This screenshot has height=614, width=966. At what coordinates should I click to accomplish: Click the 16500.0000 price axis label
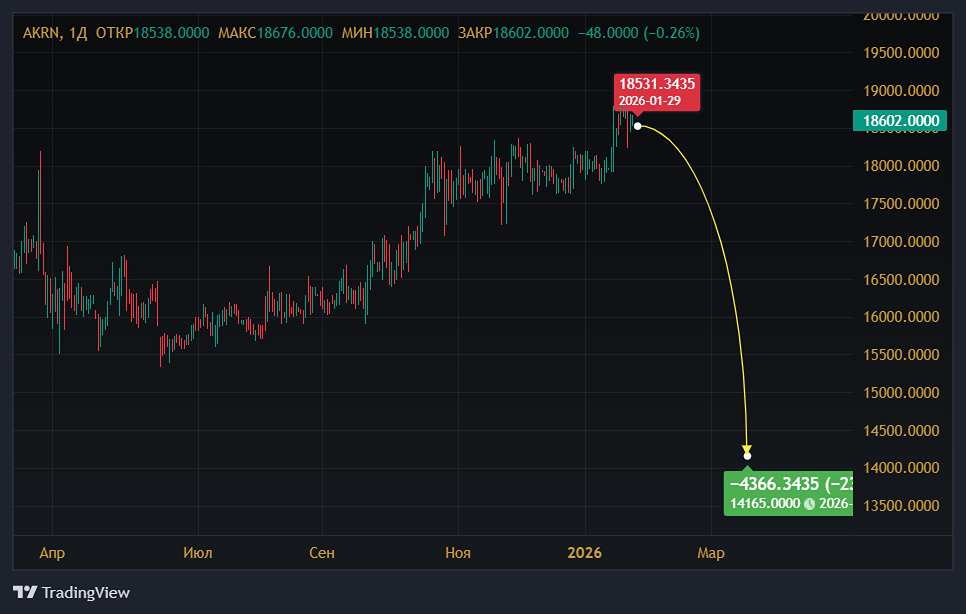pyautogui.click(x=901, y=279)
